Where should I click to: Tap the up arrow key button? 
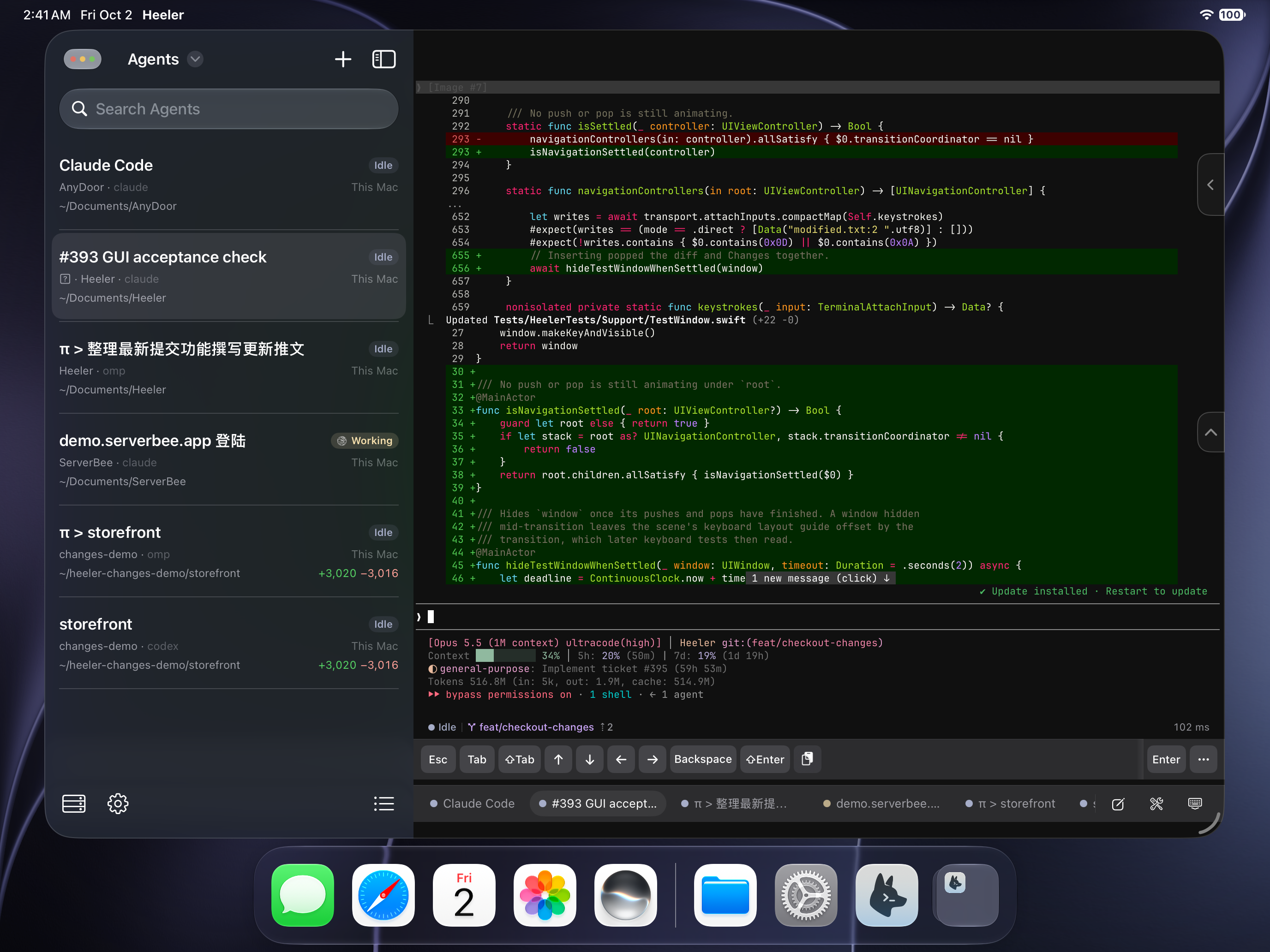(x=559, y=759)
